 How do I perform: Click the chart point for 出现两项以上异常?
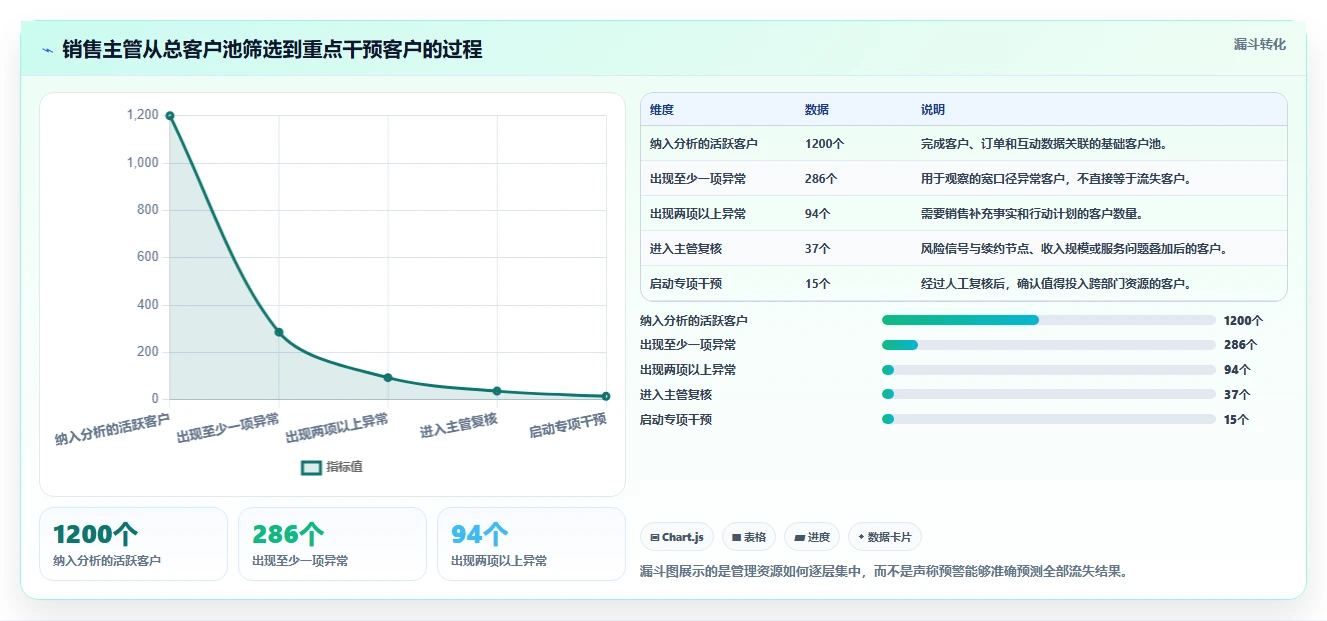point(388,377)
